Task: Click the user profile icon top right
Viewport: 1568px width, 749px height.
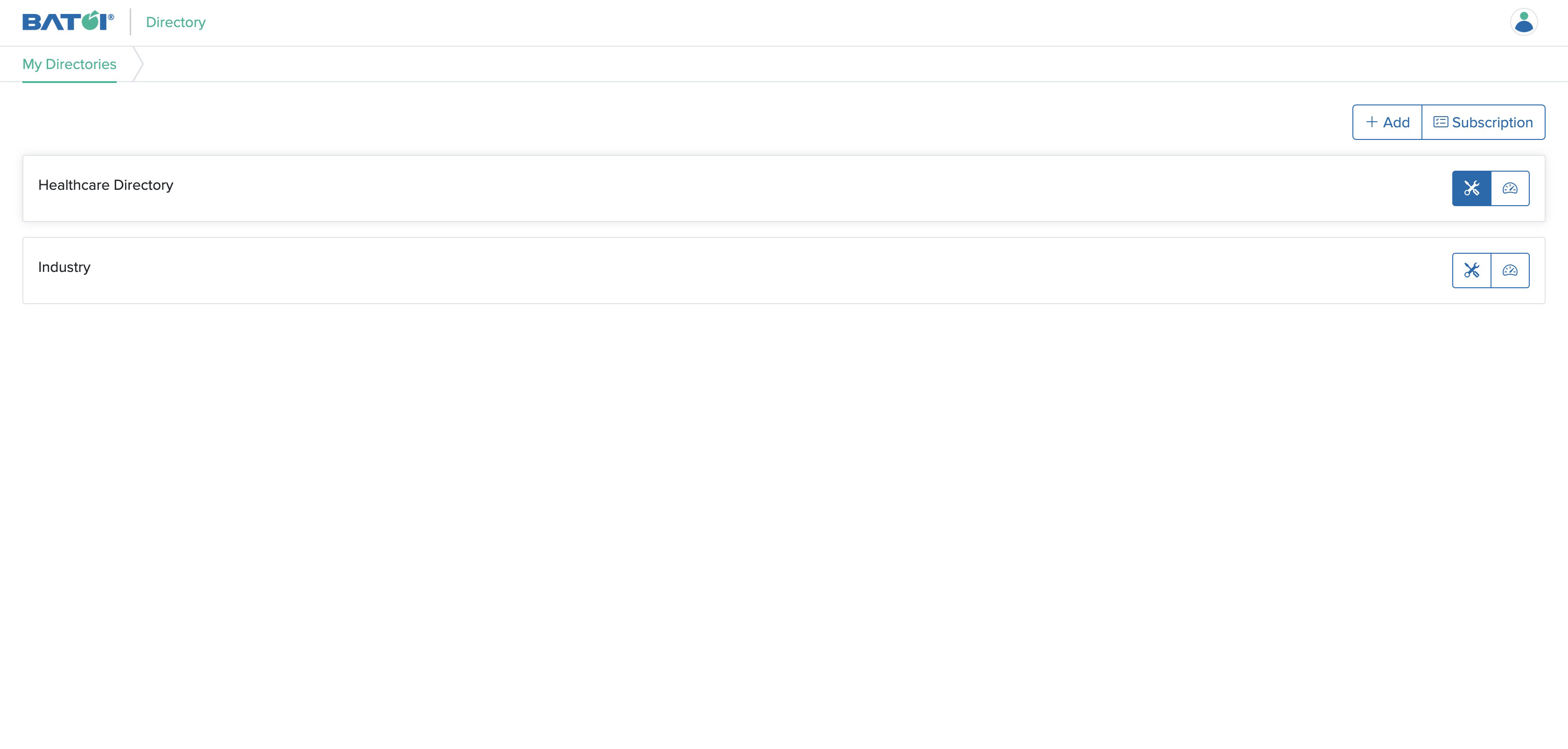Action: click(1524, 22)
